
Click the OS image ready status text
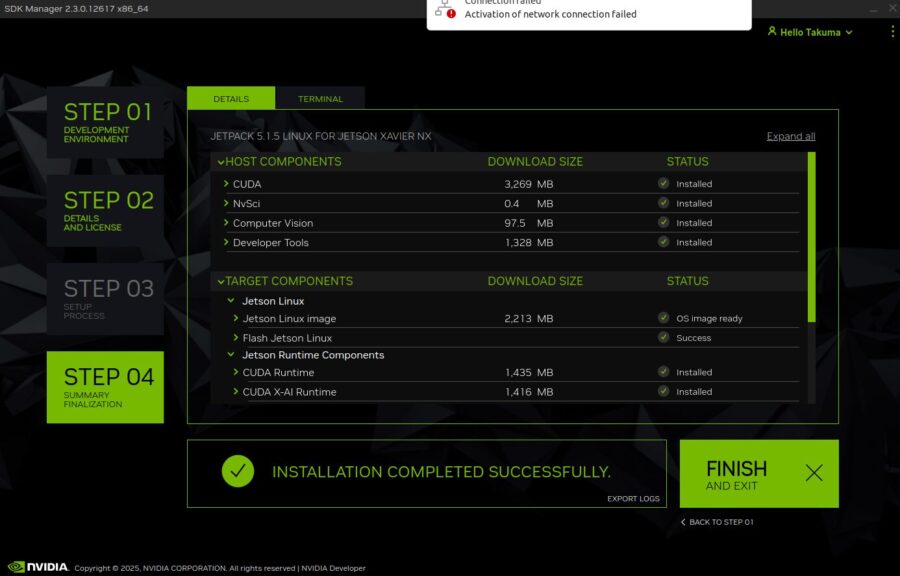coord(709,318)
